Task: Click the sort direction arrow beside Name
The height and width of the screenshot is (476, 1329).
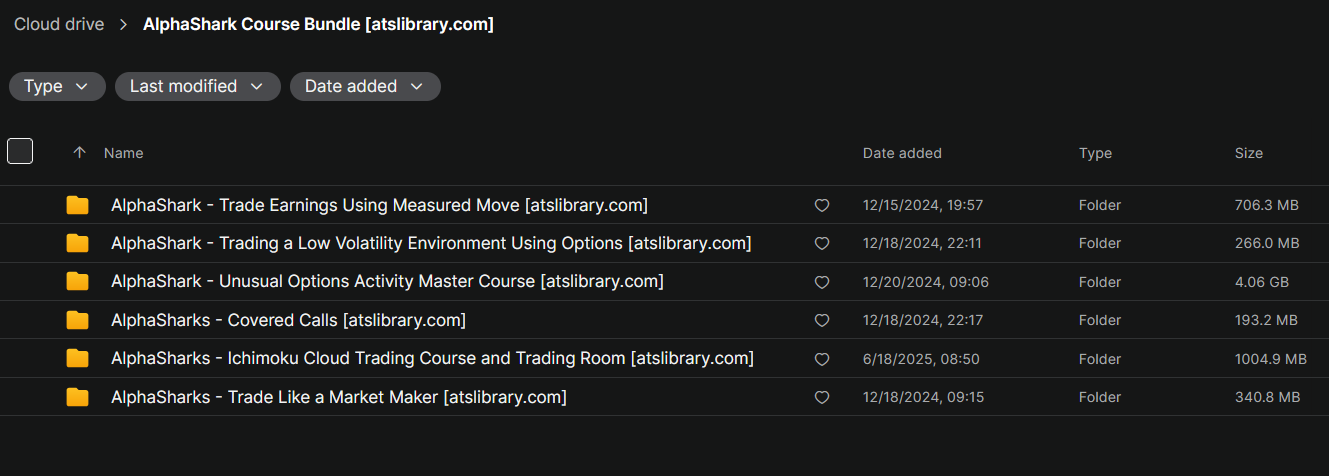Action: pos(80,153)
